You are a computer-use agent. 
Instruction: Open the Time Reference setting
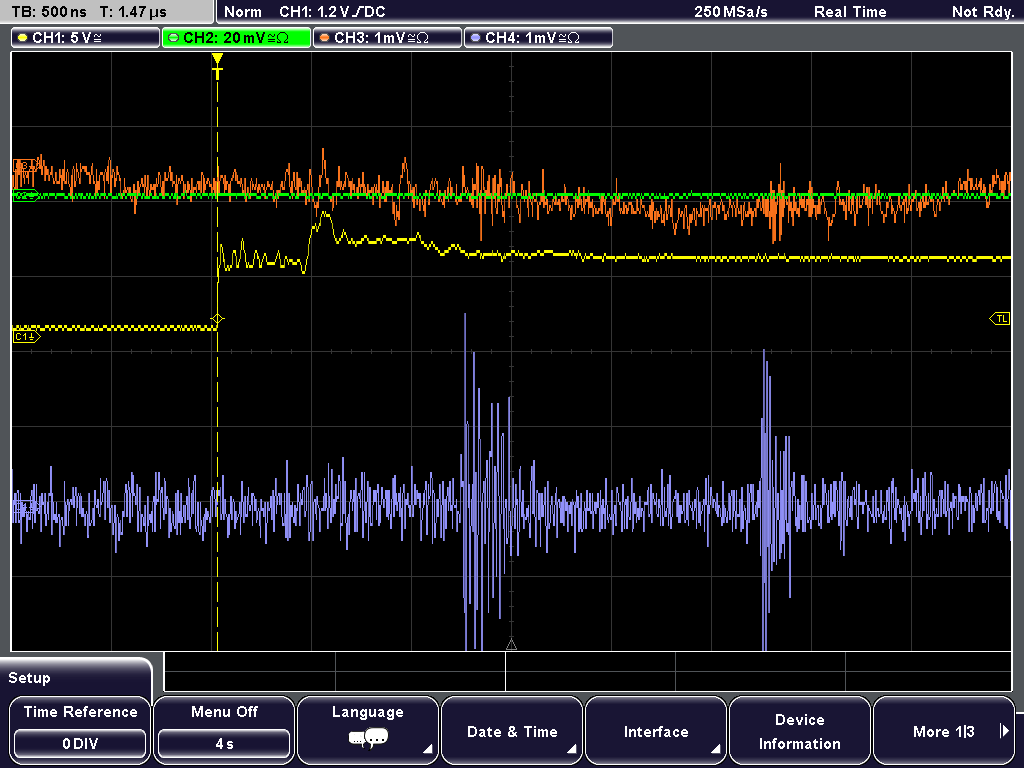coord(80,730)
